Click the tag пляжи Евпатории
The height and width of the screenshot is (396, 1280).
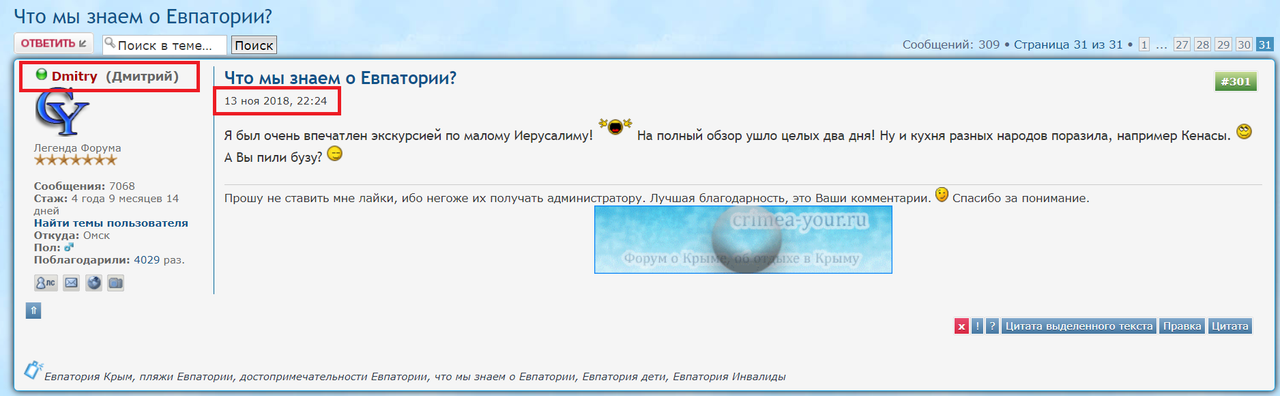(187, 377)
